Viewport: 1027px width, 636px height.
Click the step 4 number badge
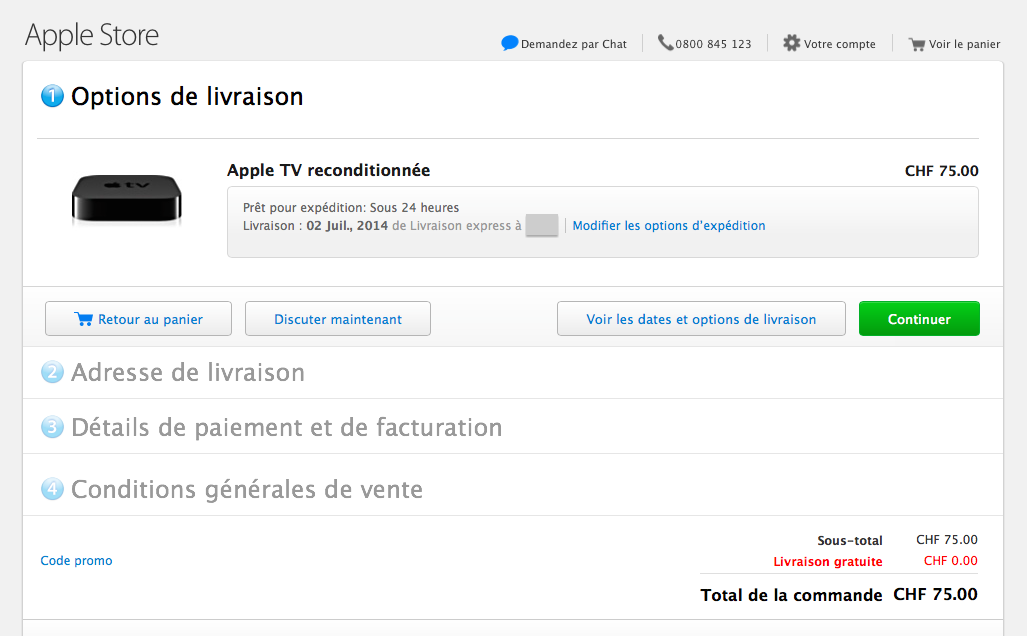52,490
